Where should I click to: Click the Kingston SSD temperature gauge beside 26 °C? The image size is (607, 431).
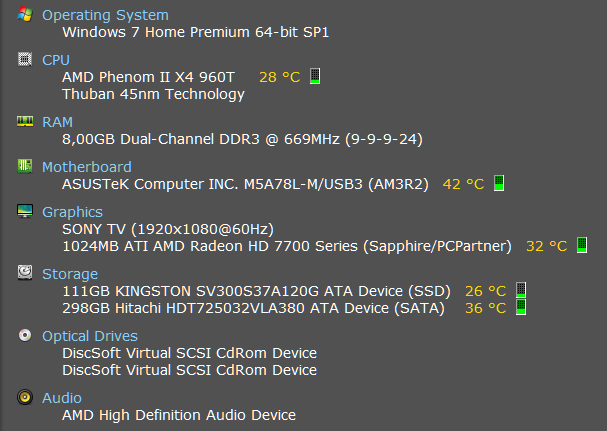[521, 290]
